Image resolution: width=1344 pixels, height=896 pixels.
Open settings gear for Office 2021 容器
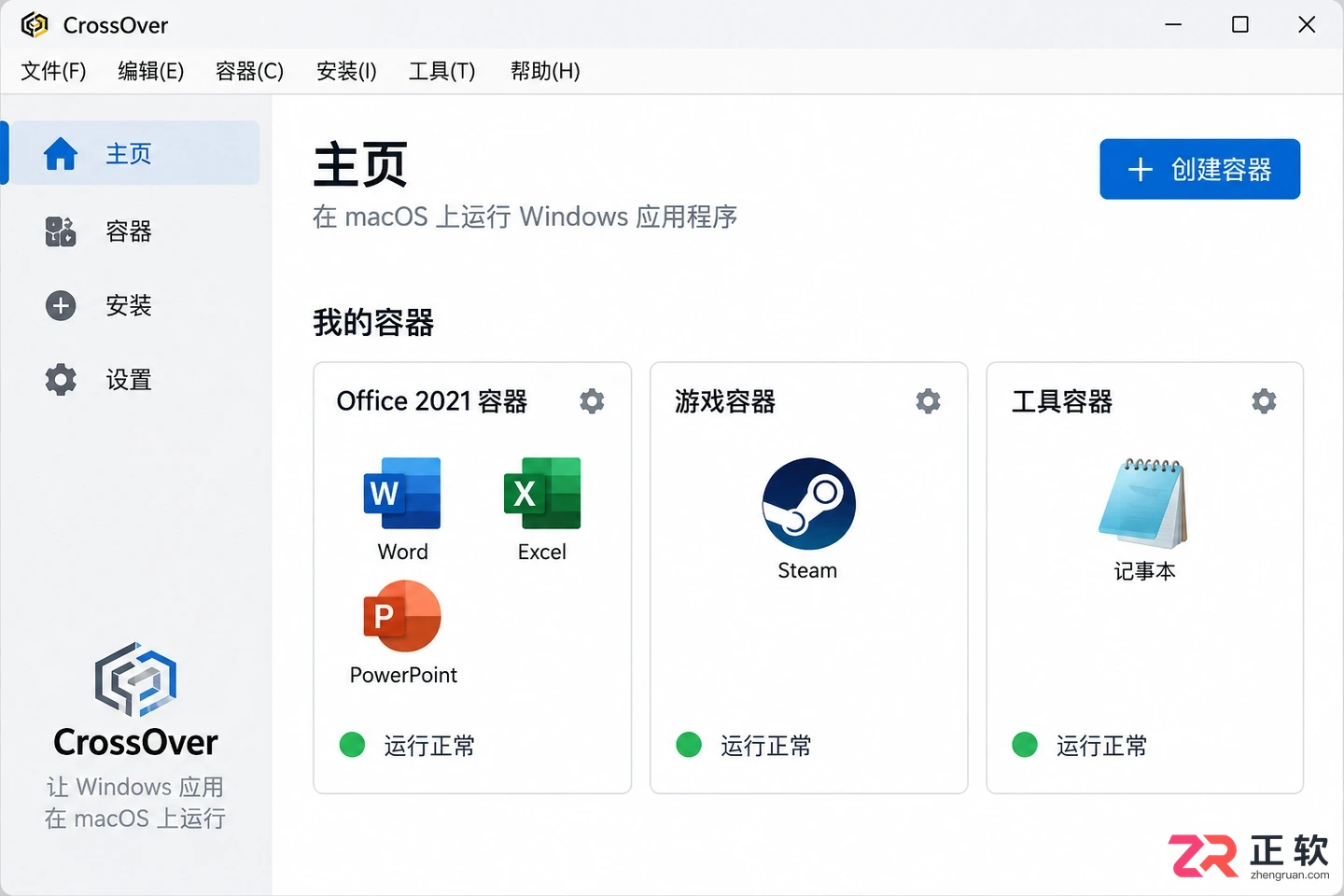pyautogui.click(x=592, y=401)
